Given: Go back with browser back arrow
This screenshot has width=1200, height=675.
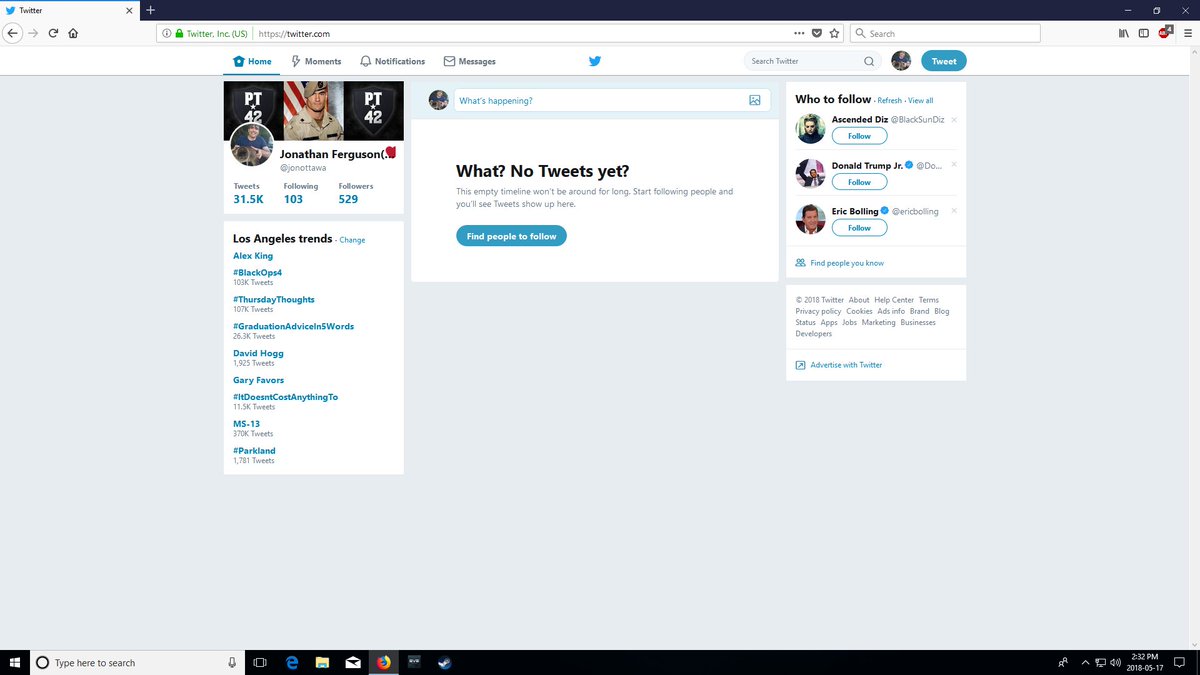Looking at the screenshot, I should click(x=12, y=33).
